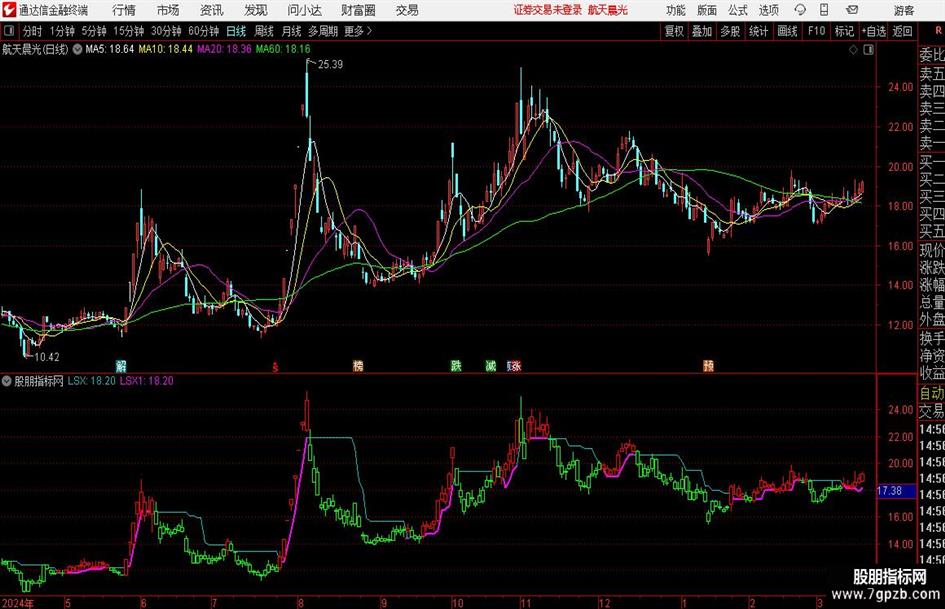
Task: Open the 问小达 menu
Action: tap(304, 10)
